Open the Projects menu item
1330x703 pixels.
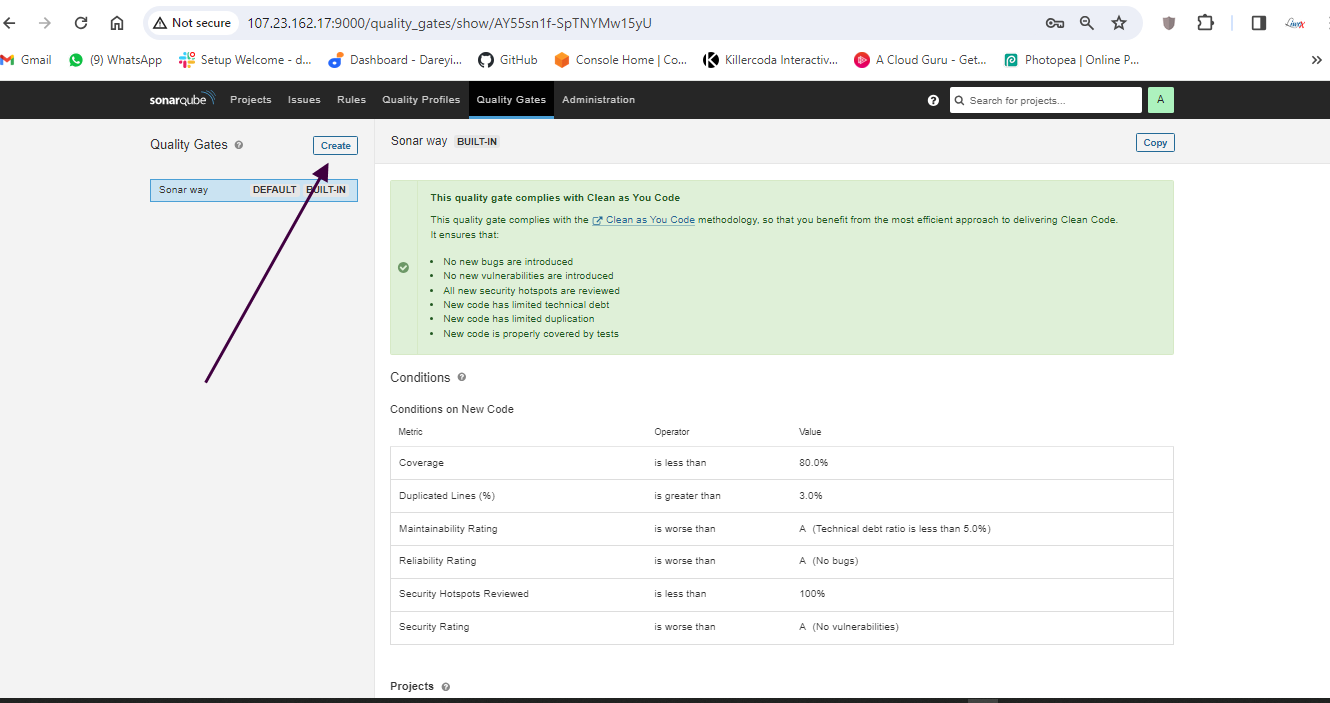click(x=250, y=100)
